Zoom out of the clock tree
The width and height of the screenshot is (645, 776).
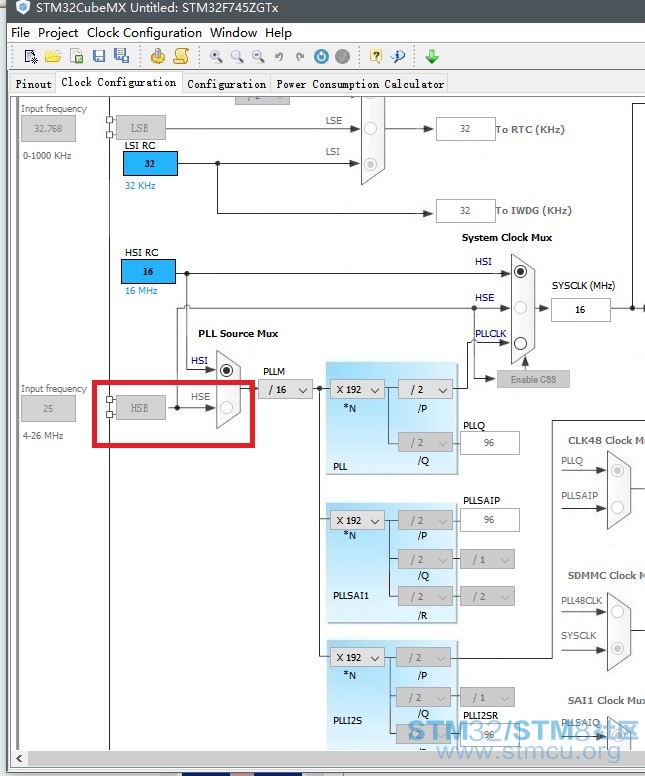(x=258, y=56)
